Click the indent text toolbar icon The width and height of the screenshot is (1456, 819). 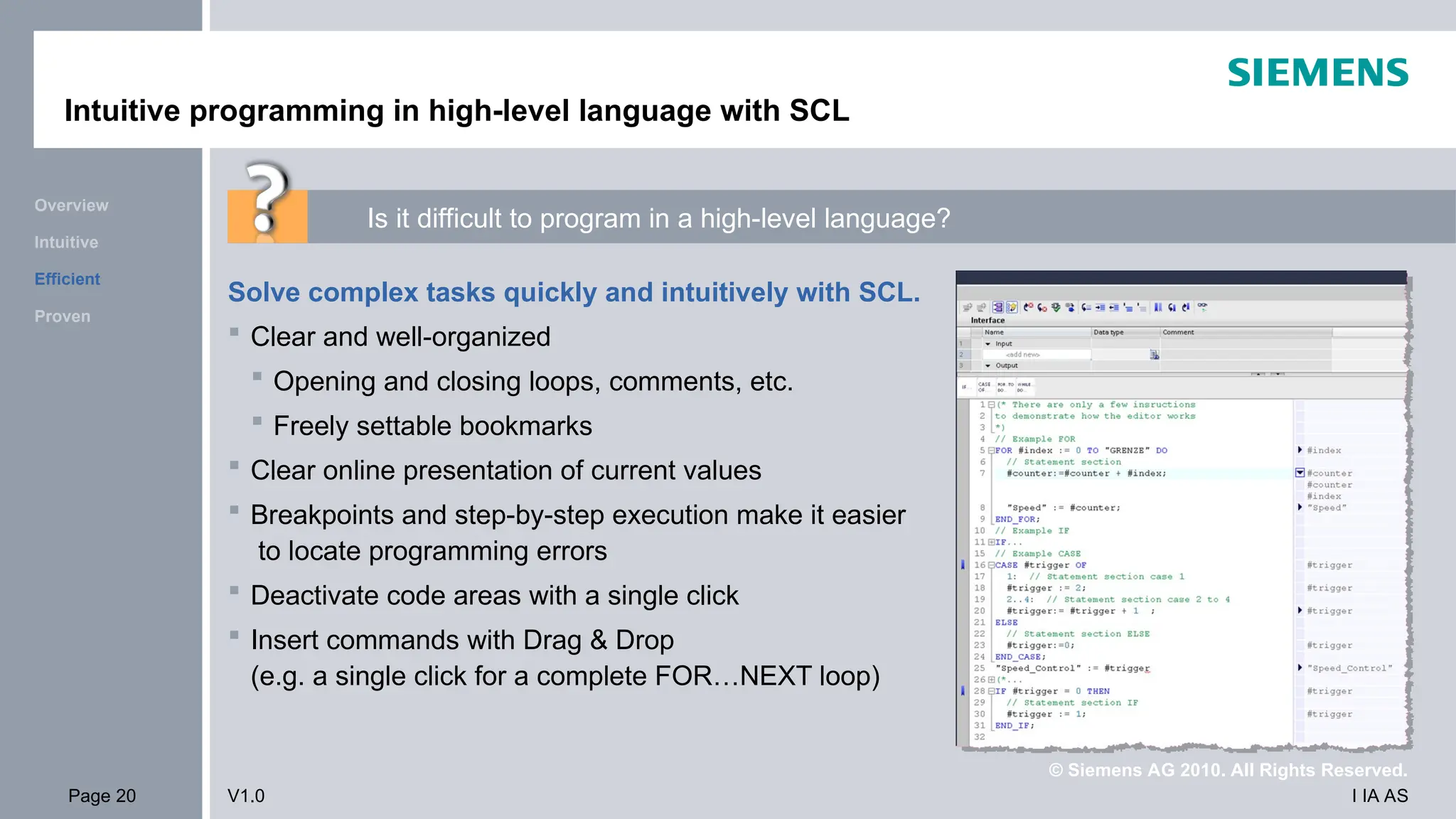1100,307
